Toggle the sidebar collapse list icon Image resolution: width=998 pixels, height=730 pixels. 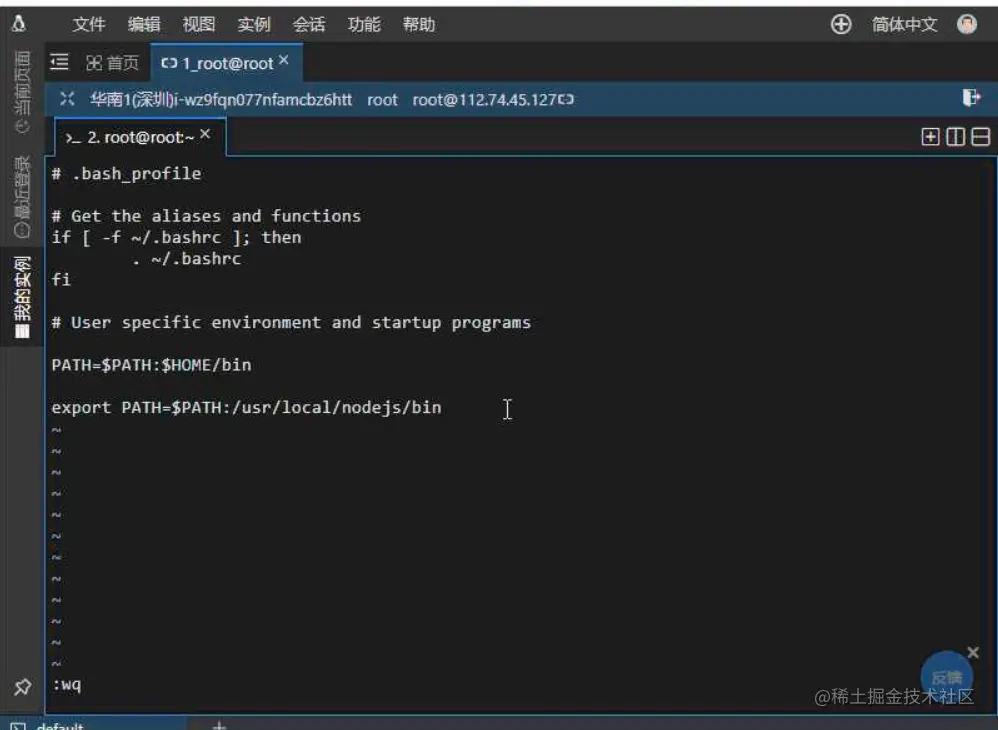(x=59, y=62)
